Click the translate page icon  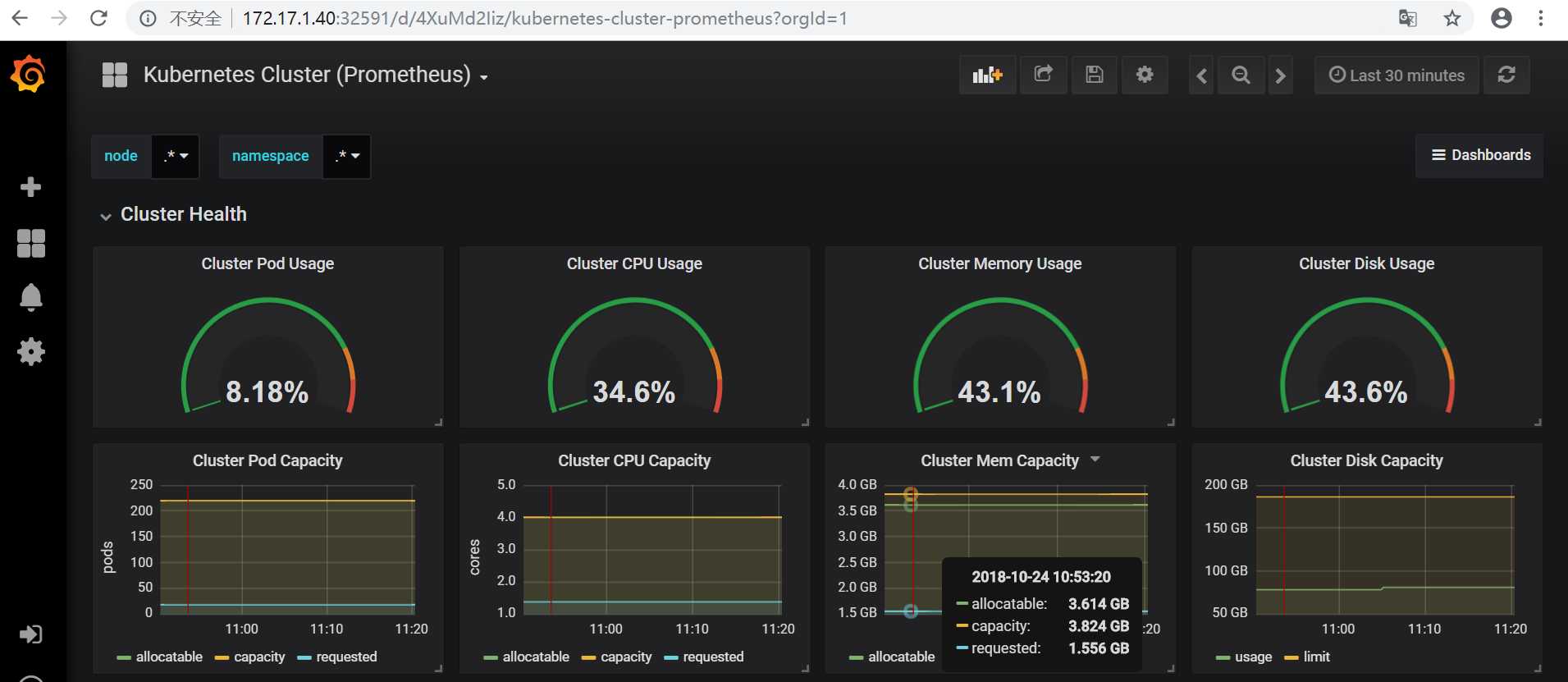(1408, 18)
